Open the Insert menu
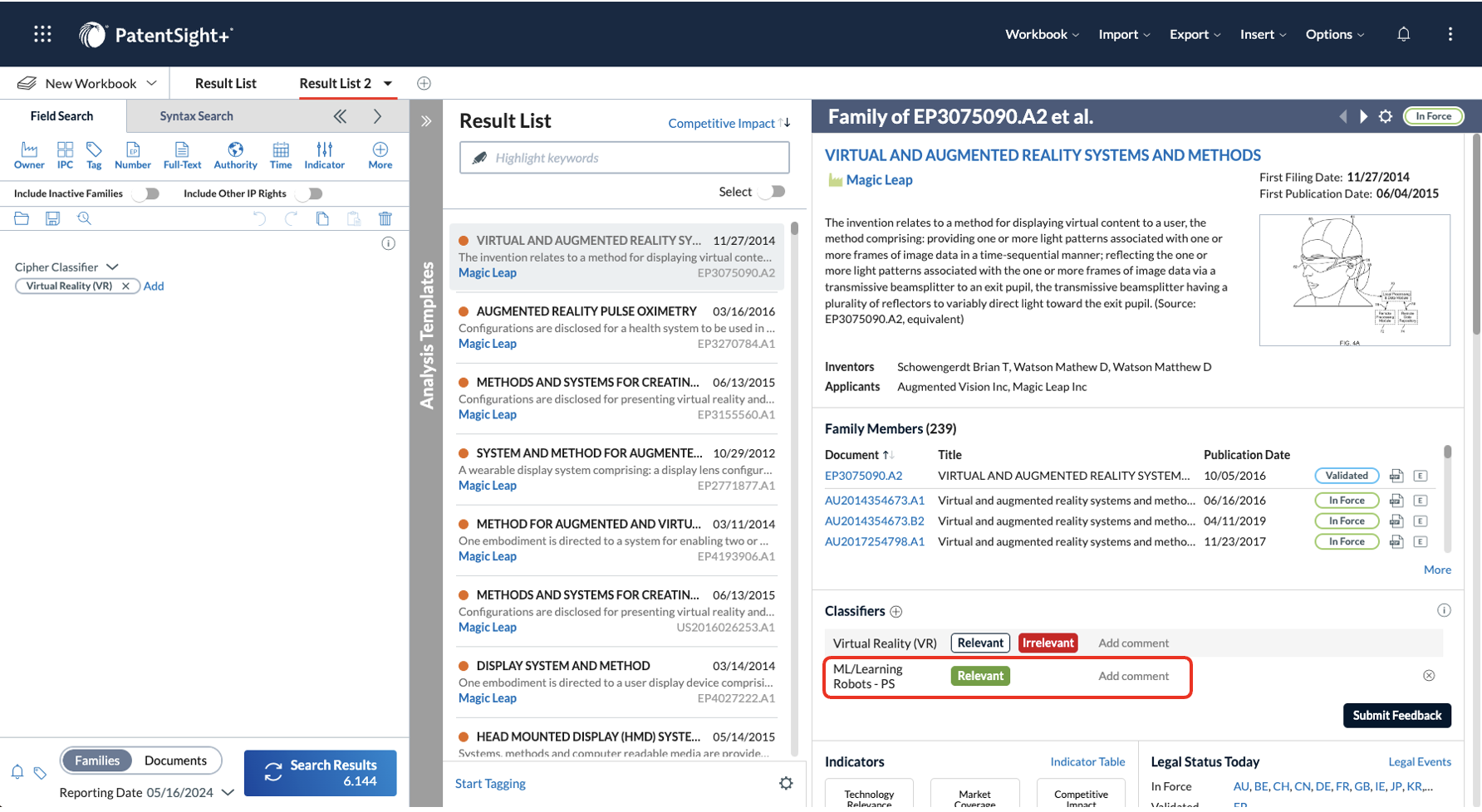Image resolution: width=1482 pixels, height=812 pixels. click(x=1263, y=34)
